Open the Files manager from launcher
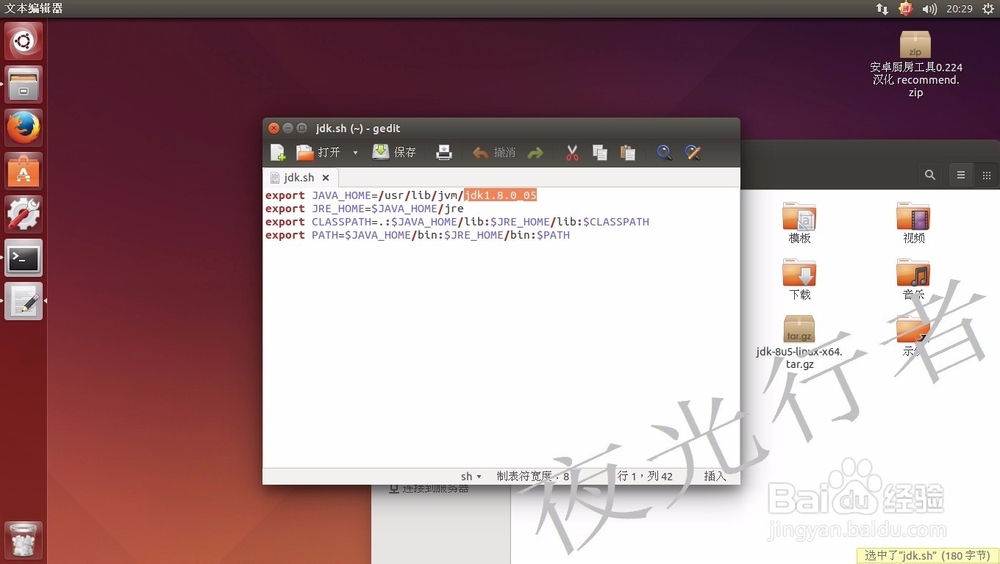The height and width of the screenshot is (564, 1000). point(24,85)
